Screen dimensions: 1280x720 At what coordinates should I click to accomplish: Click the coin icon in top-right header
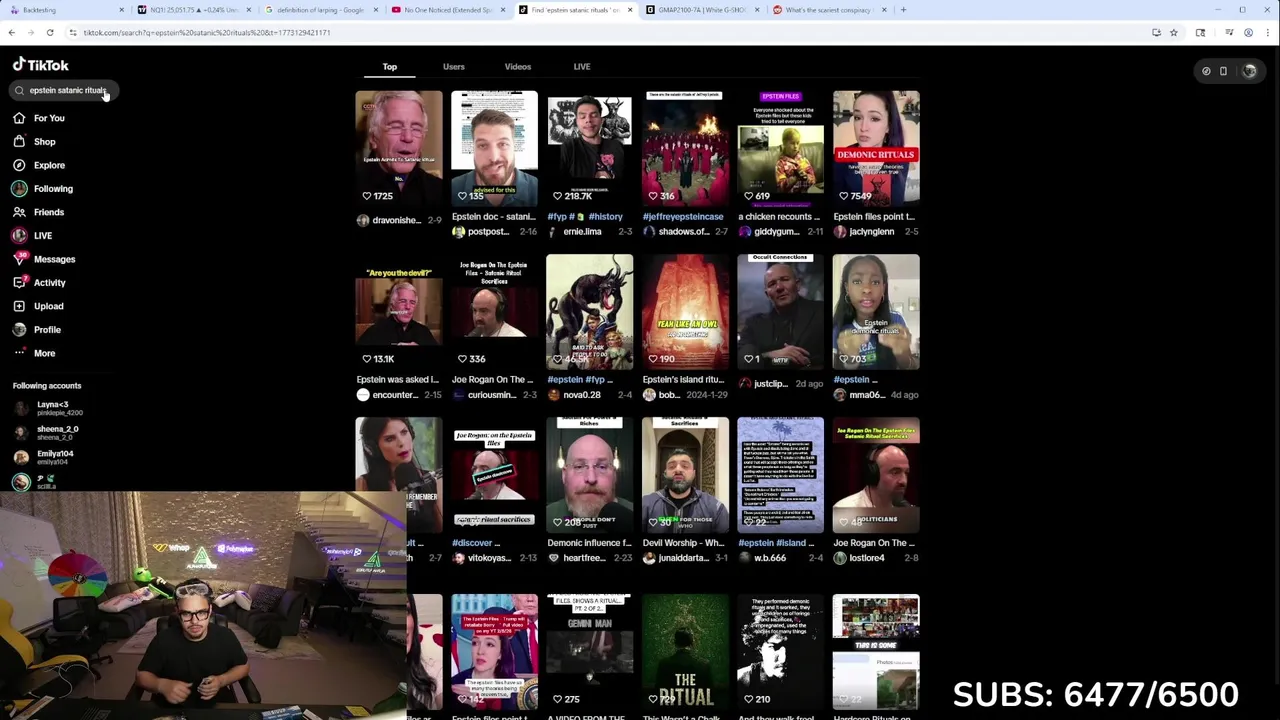(x=1206, y=71)
